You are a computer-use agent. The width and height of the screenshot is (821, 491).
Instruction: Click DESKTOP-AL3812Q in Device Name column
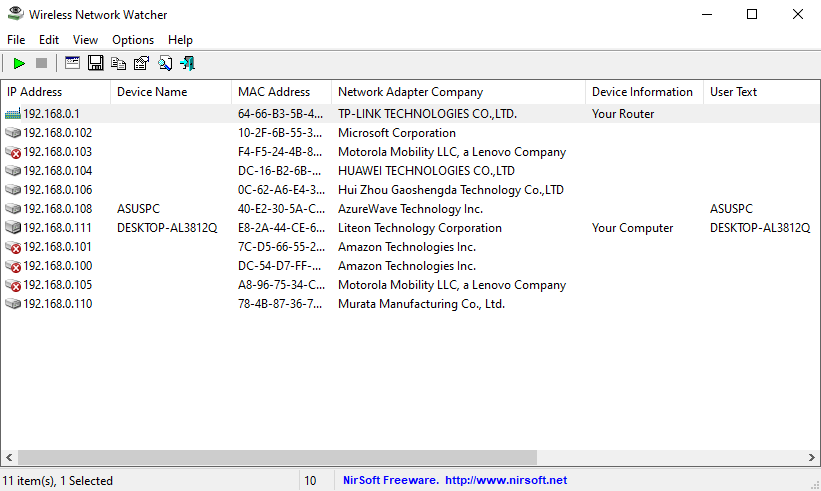pyautogui.click(x=167, y=228)
